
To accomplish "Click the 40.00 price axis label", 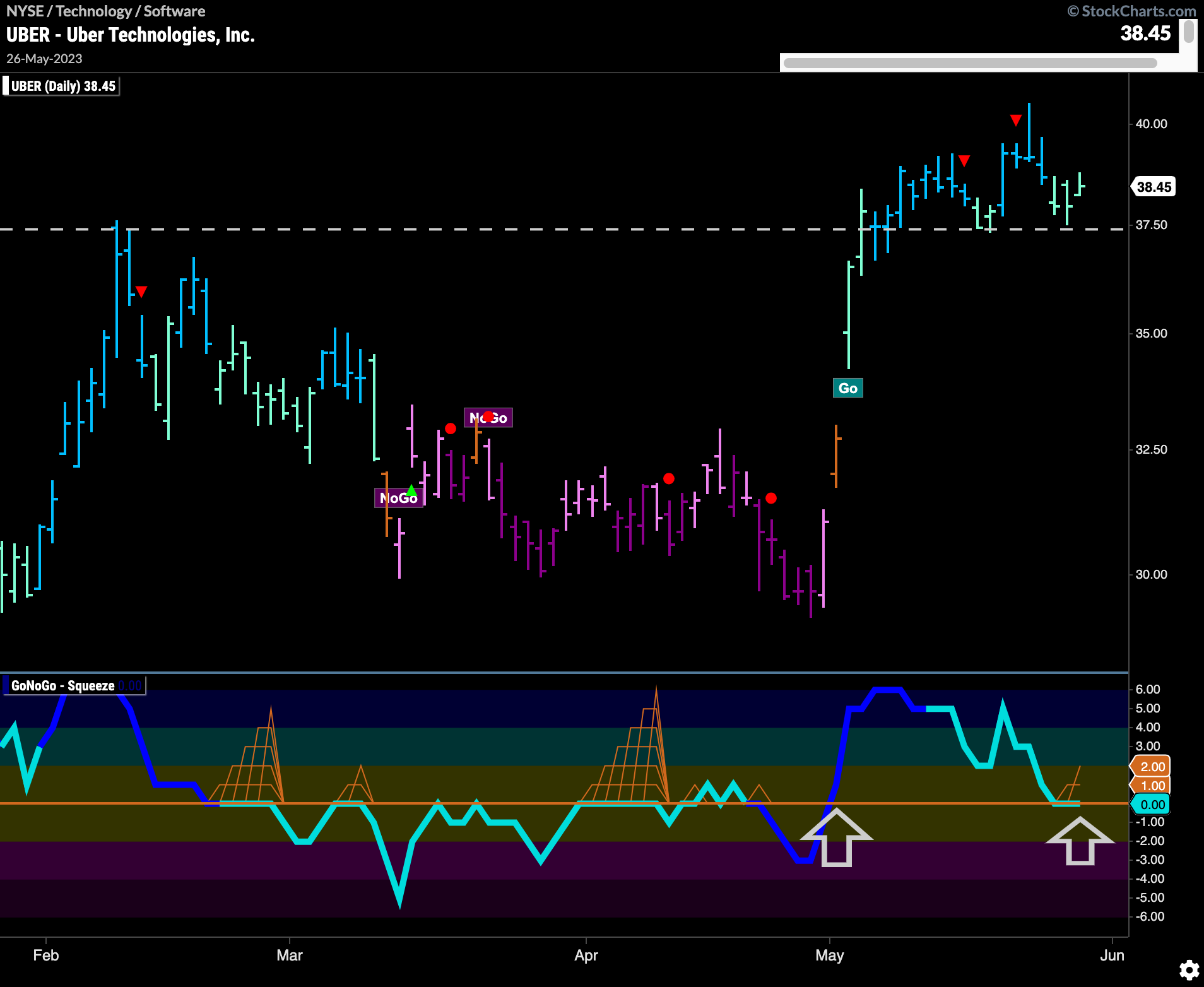I will click(1151, 124).
